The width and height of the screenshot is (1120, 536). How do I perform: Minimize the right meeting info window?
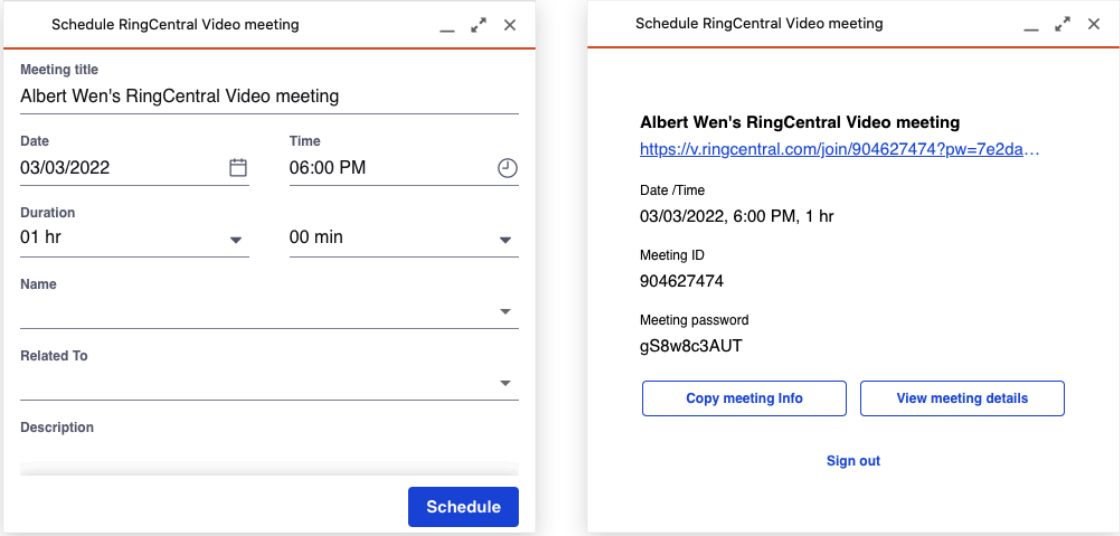click(x=1031, y=30)
